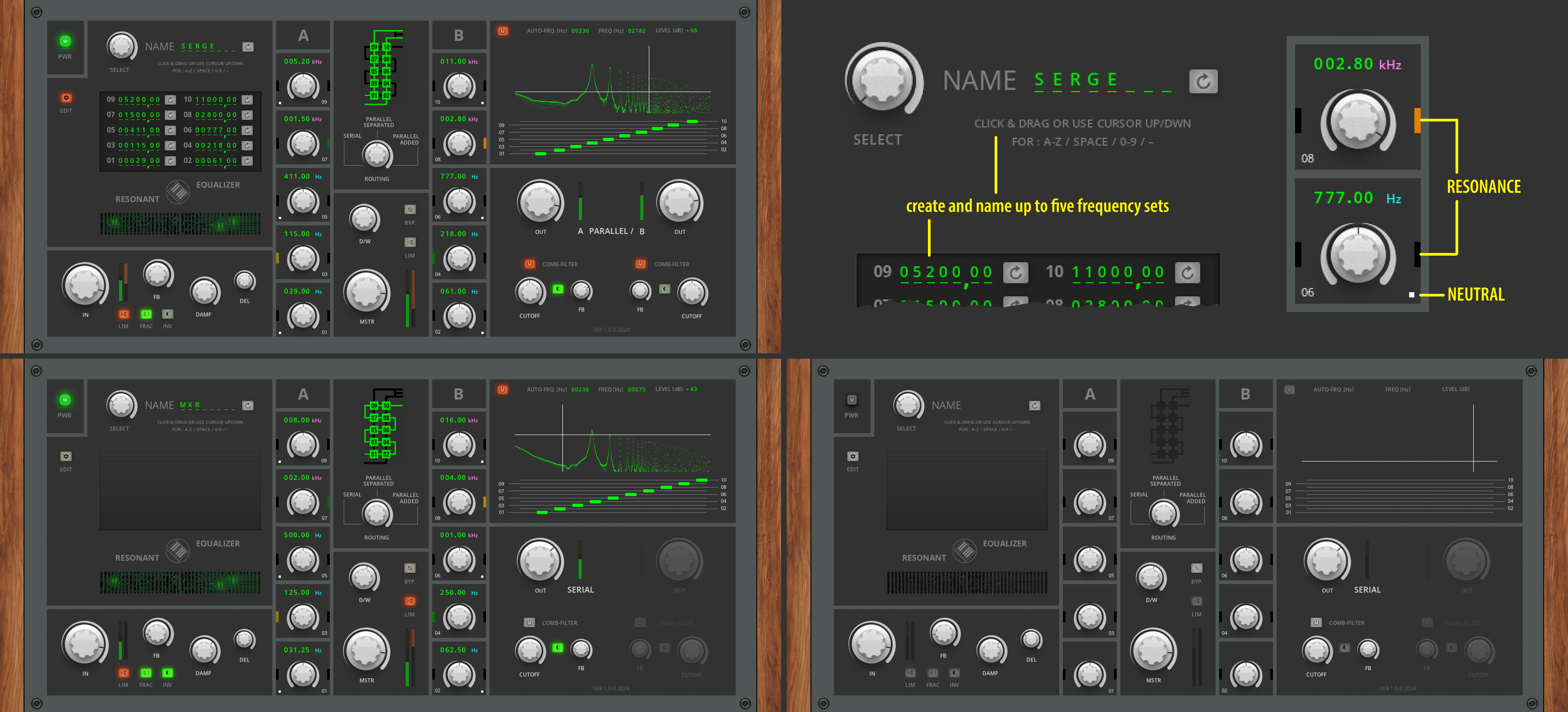Reset the MXR preset name with refresh icon
The width and height of the screenshot is (1568, 712).
(x=248, y=405)
